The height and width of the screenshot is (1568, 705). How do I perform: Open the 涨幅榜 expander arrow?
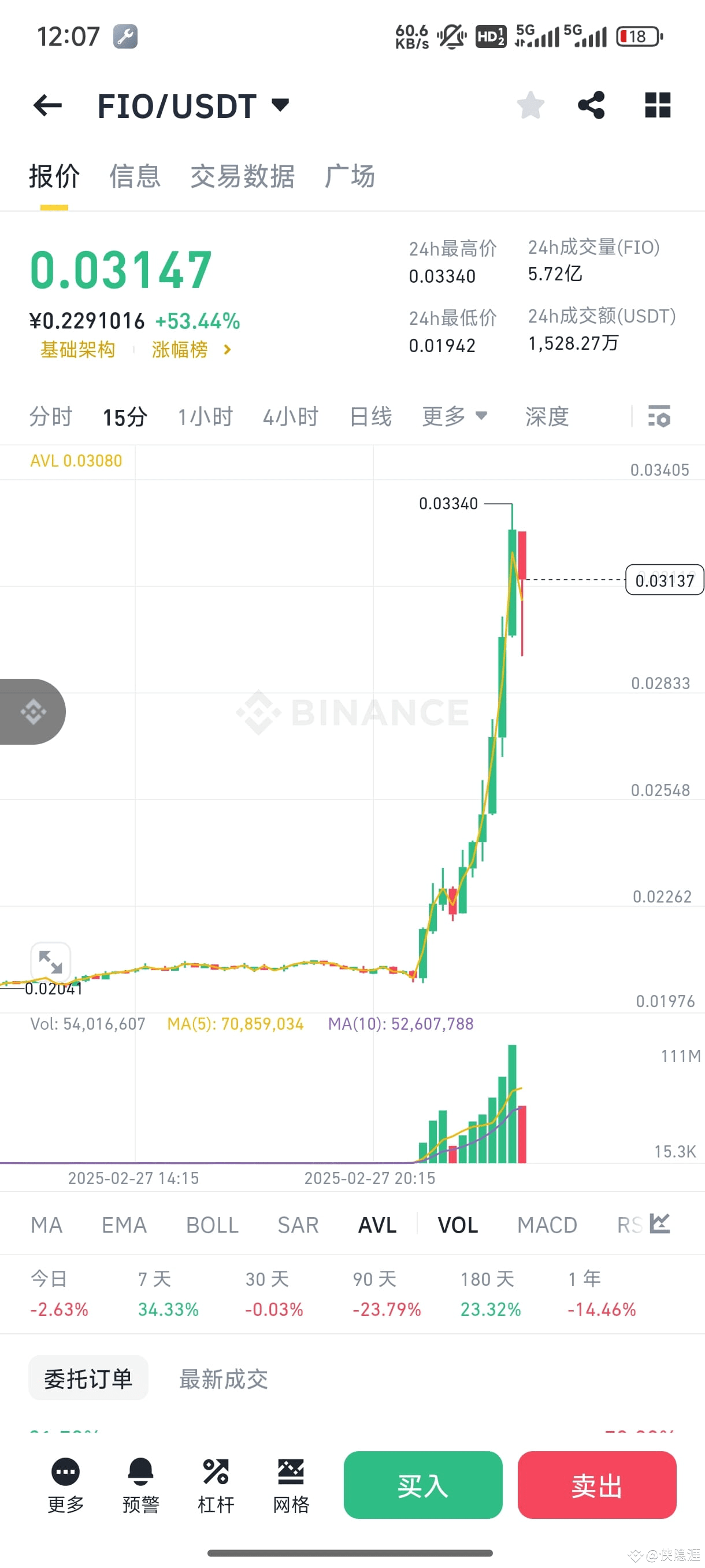pyautogui.click(x=227, y=350)
